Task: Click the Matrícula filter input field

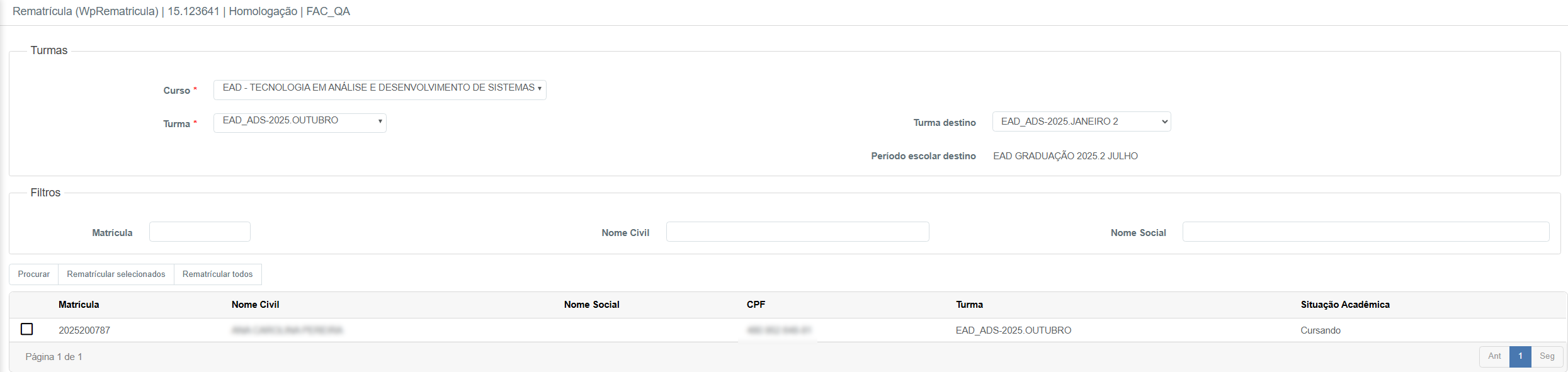Action: tap(200, 232)
